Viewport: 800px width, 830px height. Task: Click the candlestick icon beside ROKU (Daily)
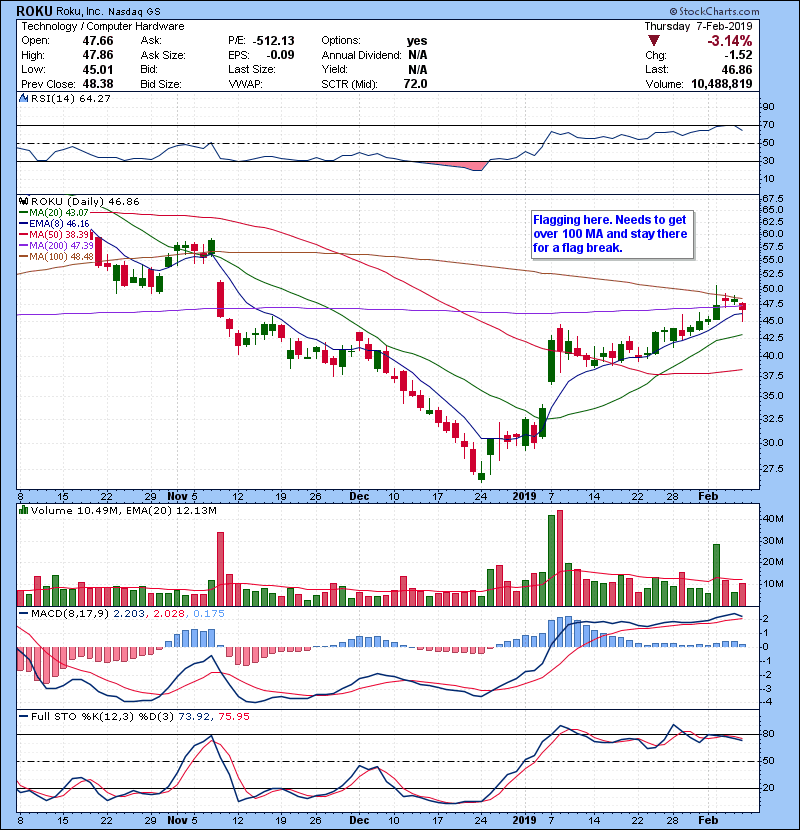[x=23, y=201]
